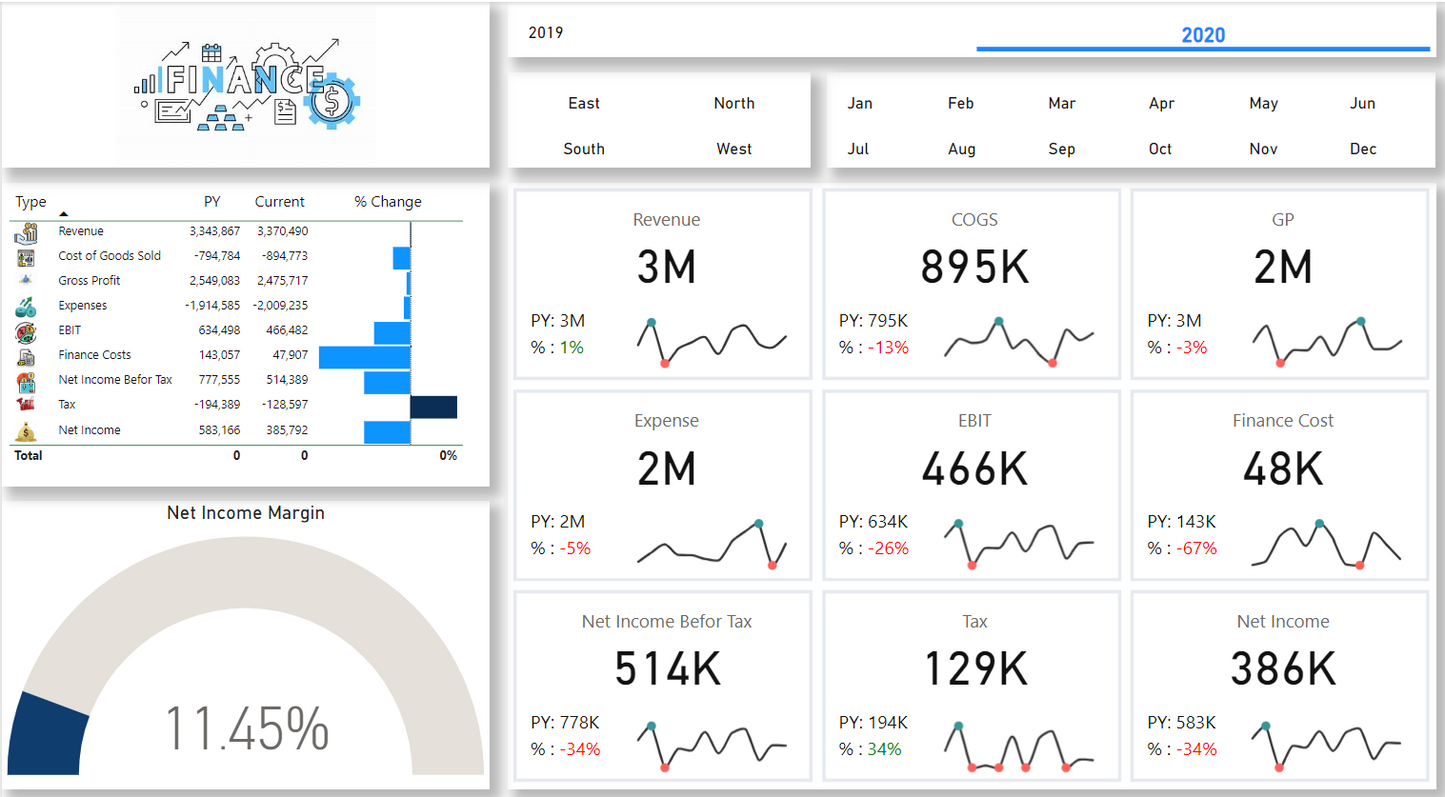Click the Net Income money bag icon

(26, 431)
